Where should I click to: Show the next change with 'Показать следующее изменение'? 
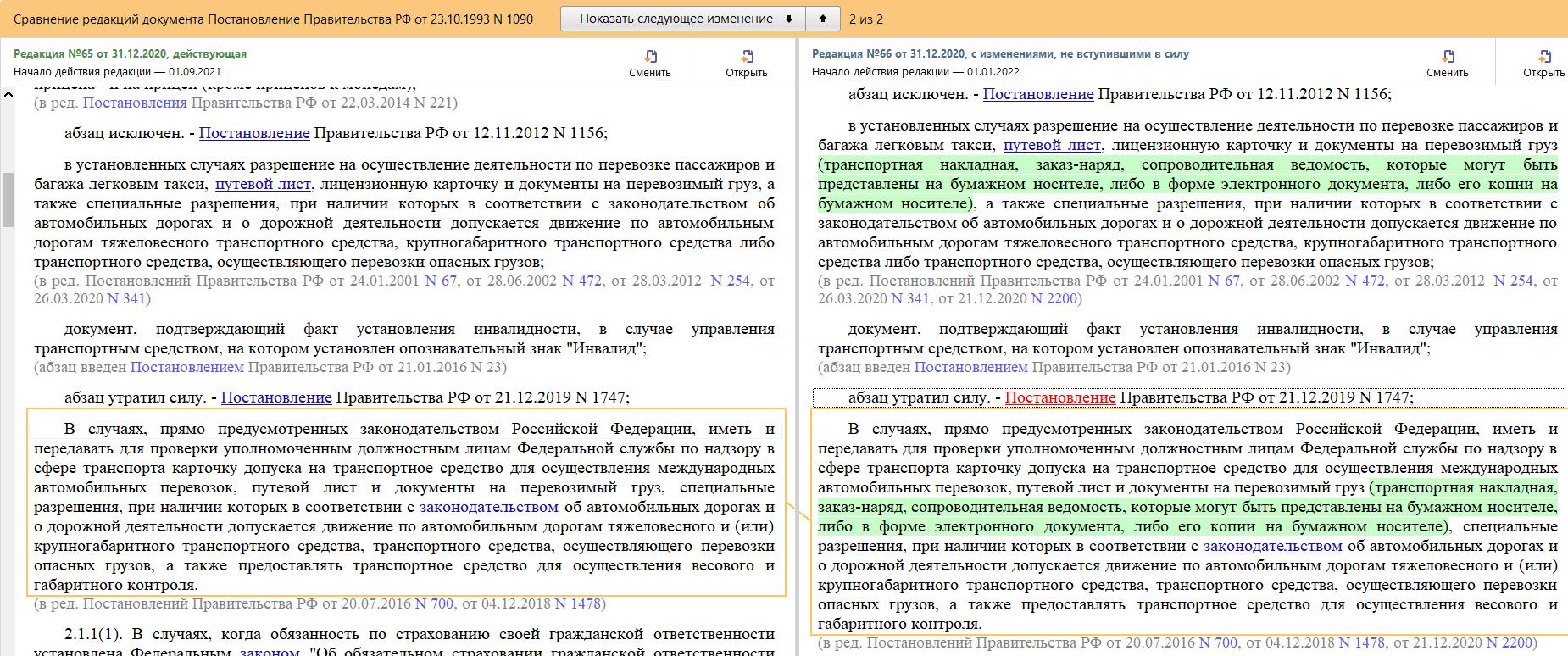684,19
